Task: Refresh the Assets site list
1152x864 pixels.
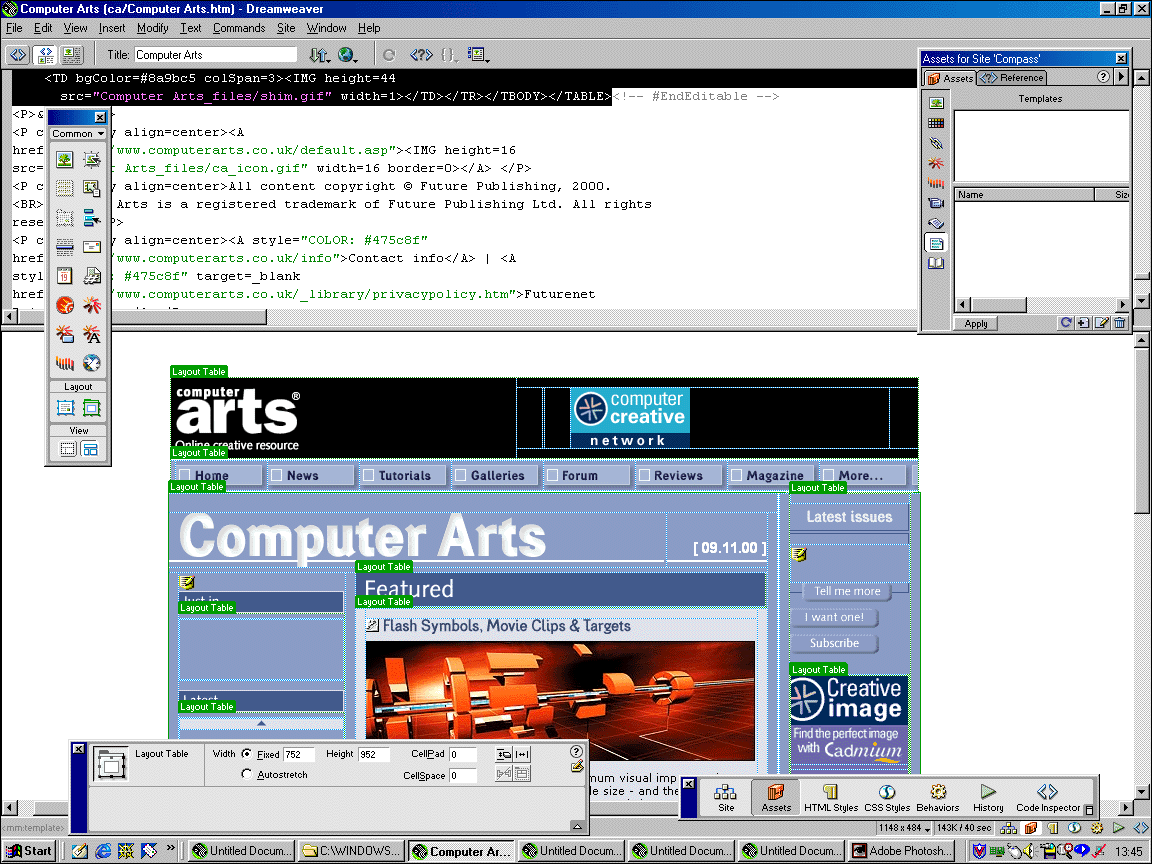Action: (x=1065, y=323)
